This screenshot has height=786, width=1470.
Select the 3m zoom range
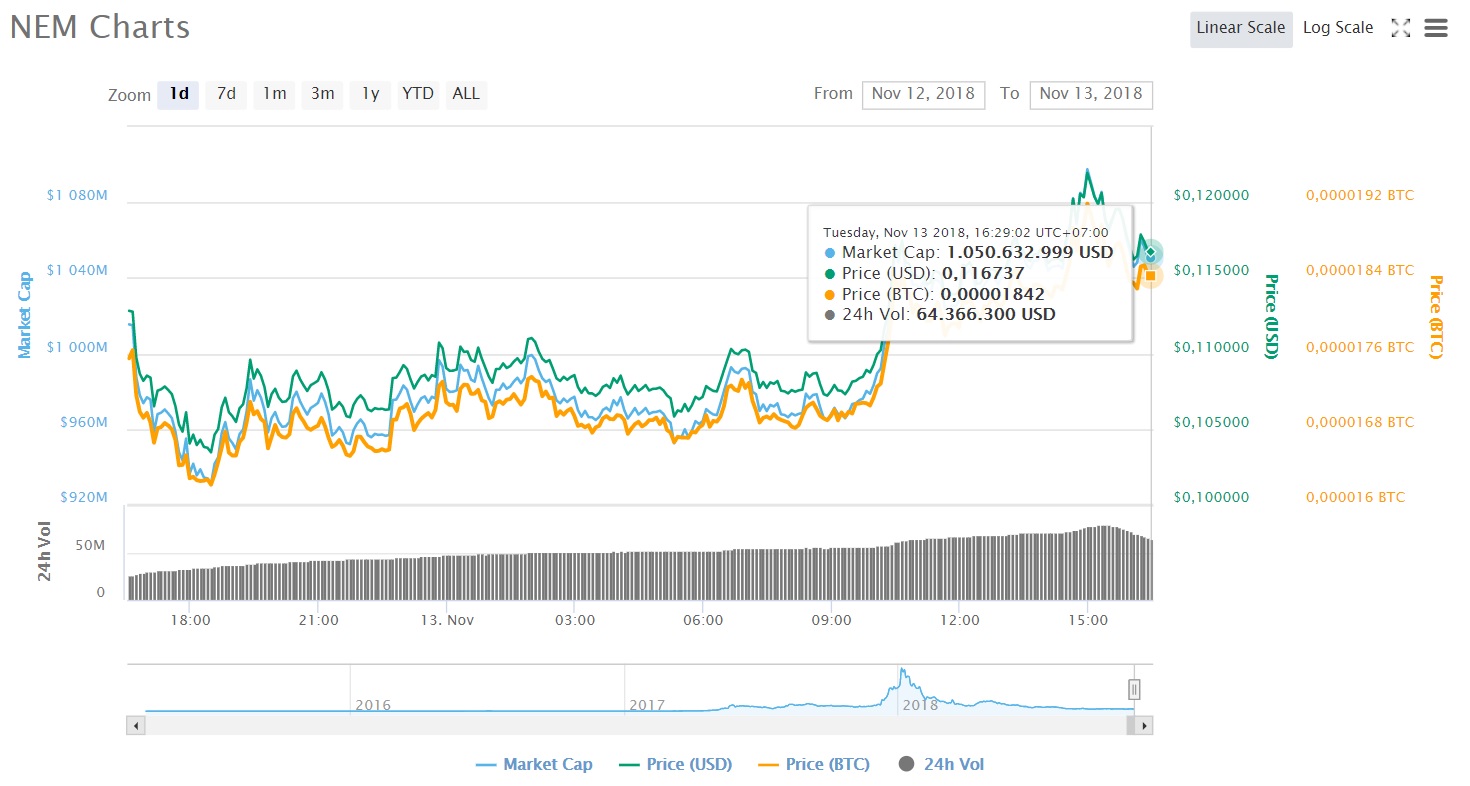323,94
